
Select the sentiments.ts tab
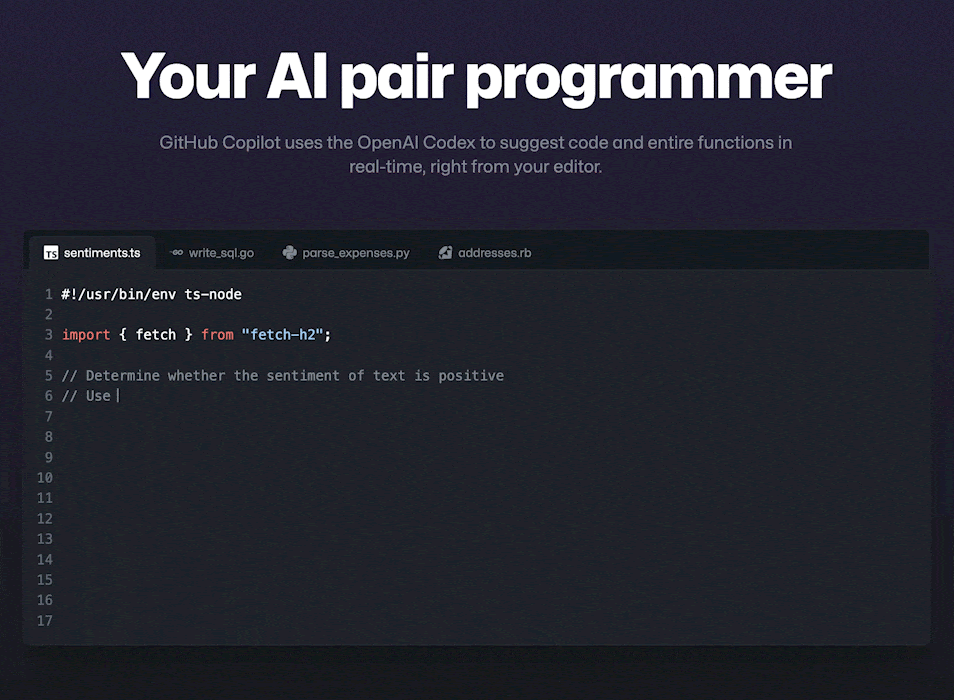coord(92,252)
